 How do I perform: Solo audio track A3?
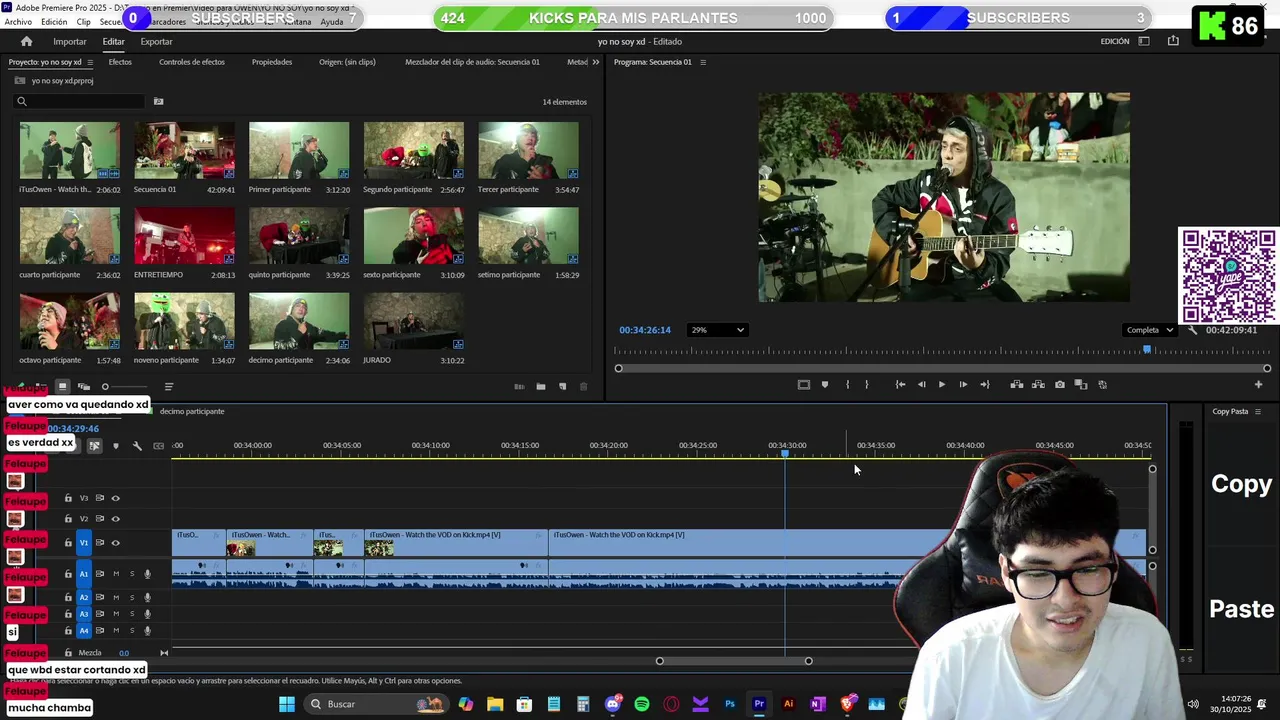pos(131,614)
